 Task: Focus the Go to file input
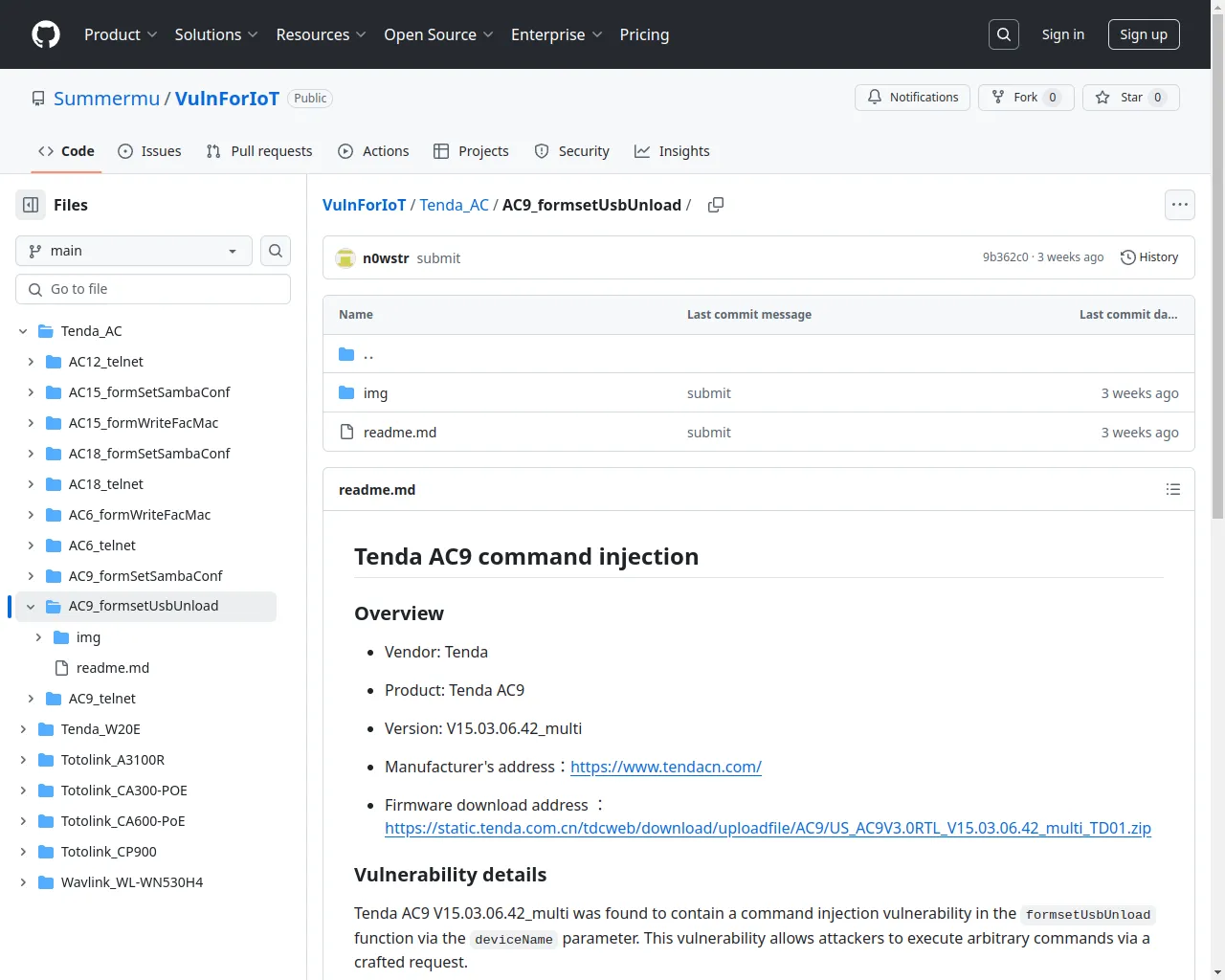pos(153,289)
